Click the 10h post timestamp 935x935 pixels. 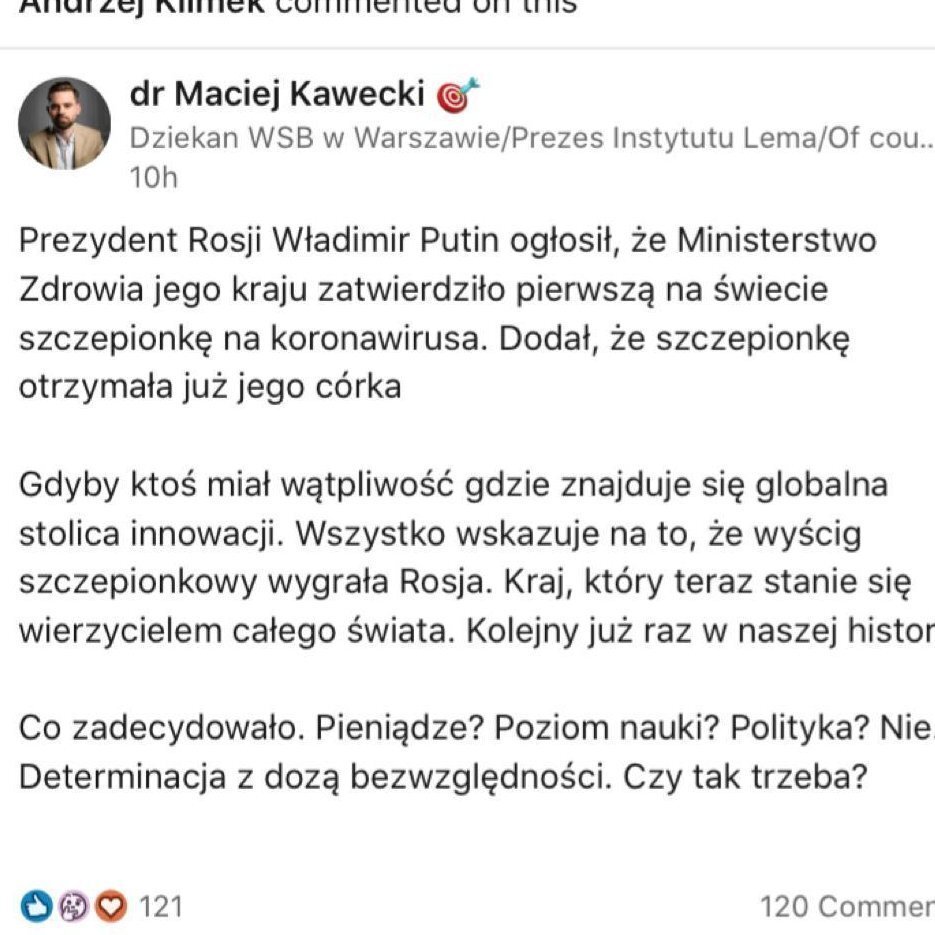point(153,178)
